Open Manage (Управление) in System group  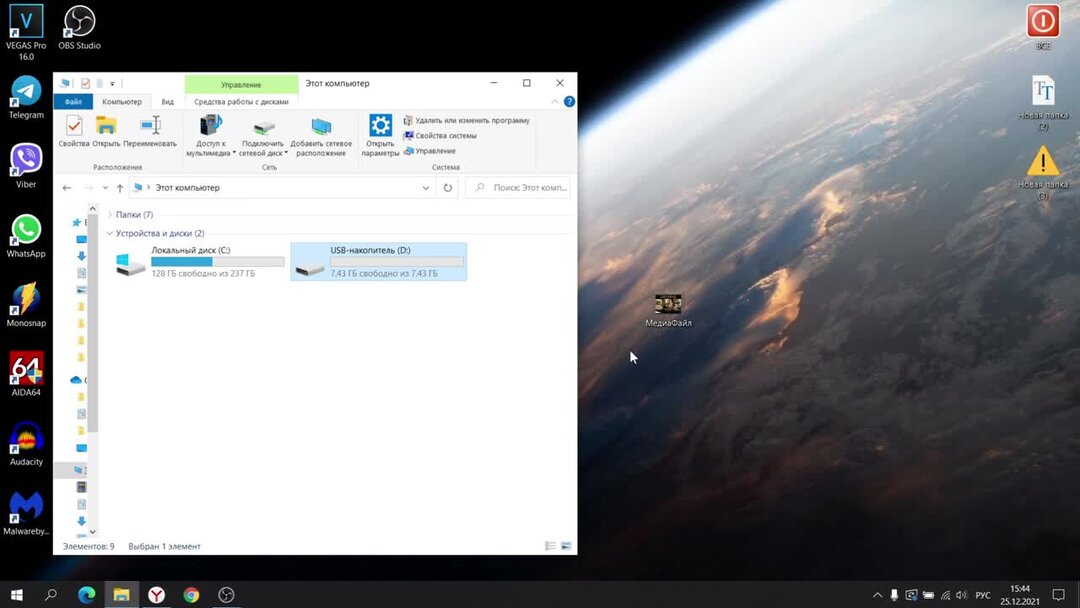click(430, 151)
